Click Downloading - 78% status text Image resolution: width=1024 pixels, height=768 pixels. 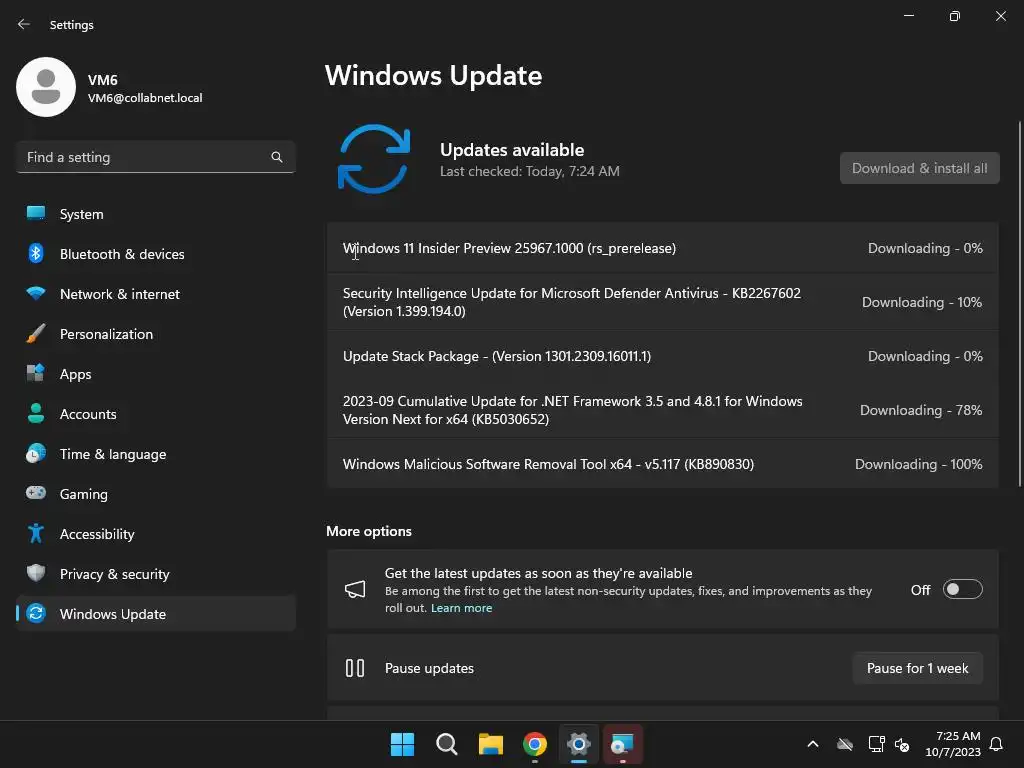(921, 410)
